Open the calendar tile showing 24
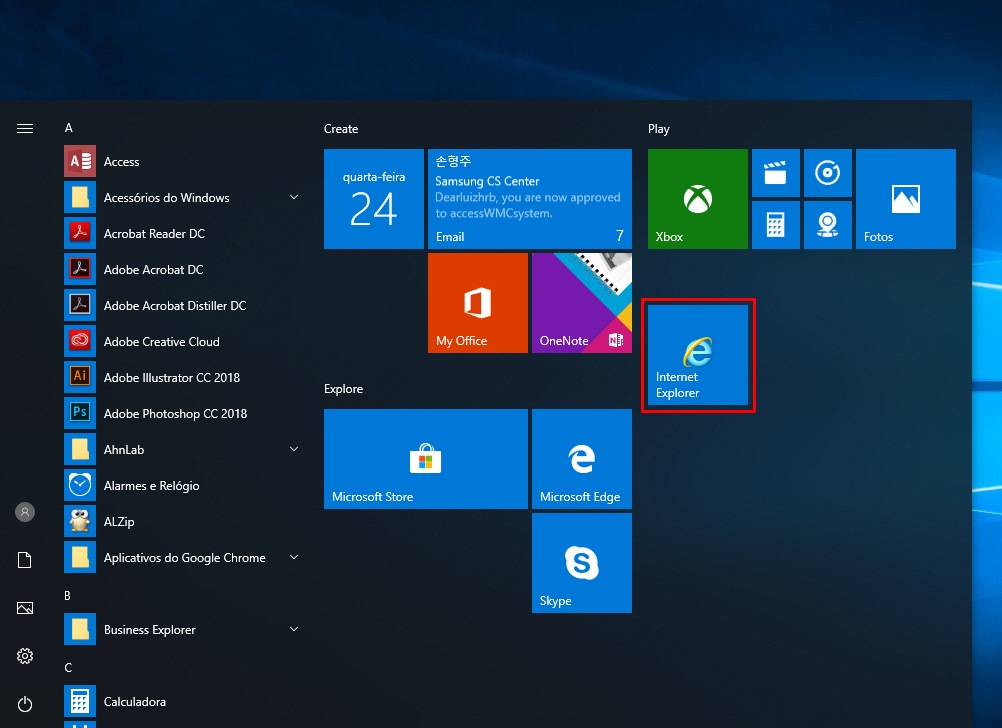The width and height of the screenshot is (1002, 728). [x=374, y=199]
